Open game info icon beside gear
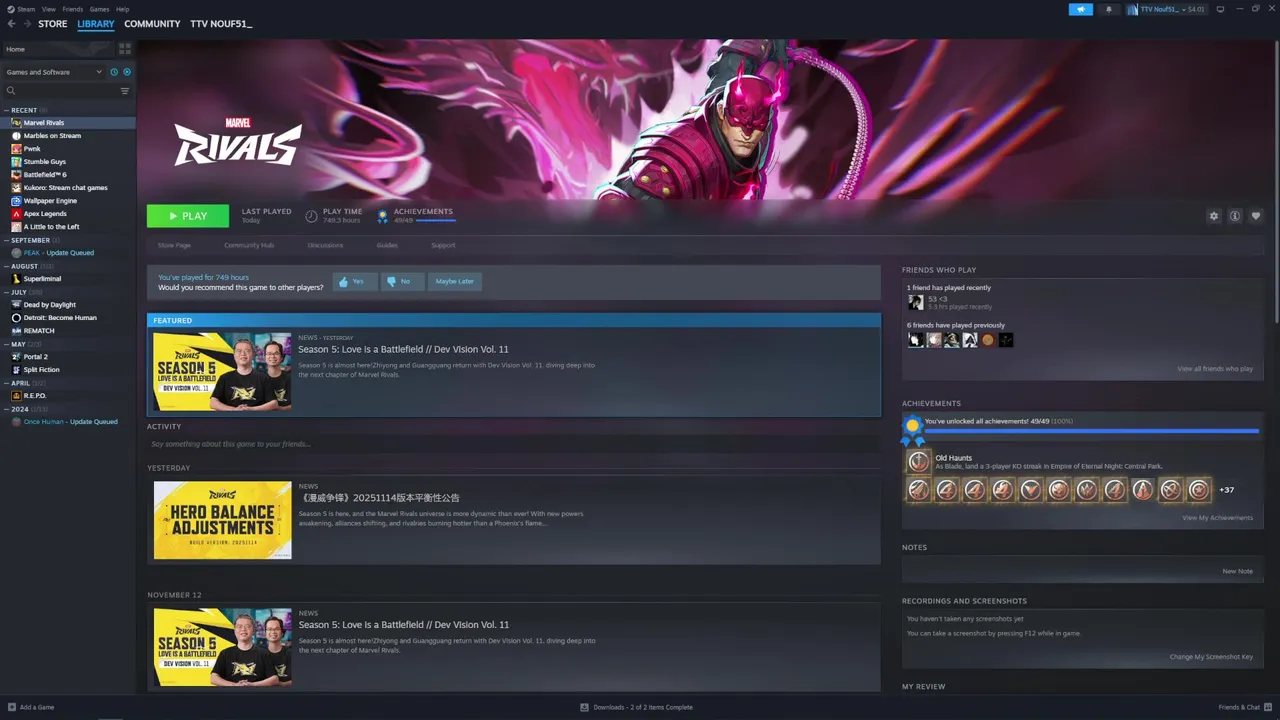1280x720 pixels. 1235,216
